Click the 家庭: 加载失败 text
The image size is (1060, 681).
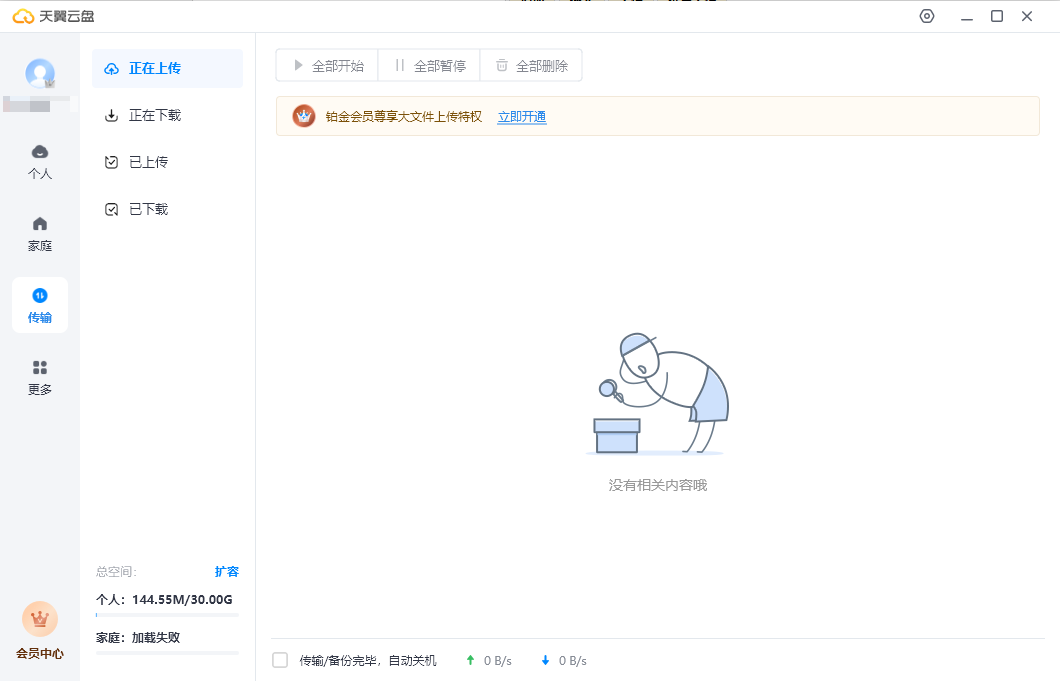point(138,638)
